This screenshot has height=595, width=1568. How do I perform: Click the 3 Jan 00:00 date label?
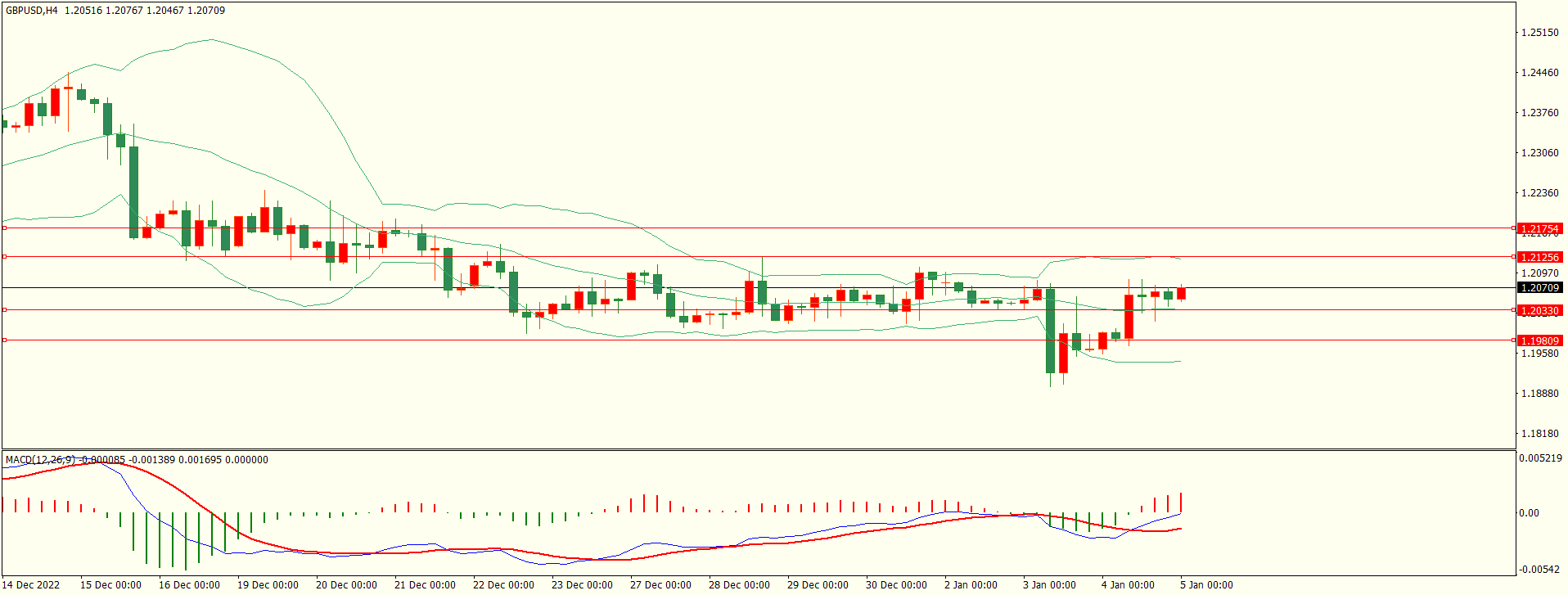point(1049,585)
